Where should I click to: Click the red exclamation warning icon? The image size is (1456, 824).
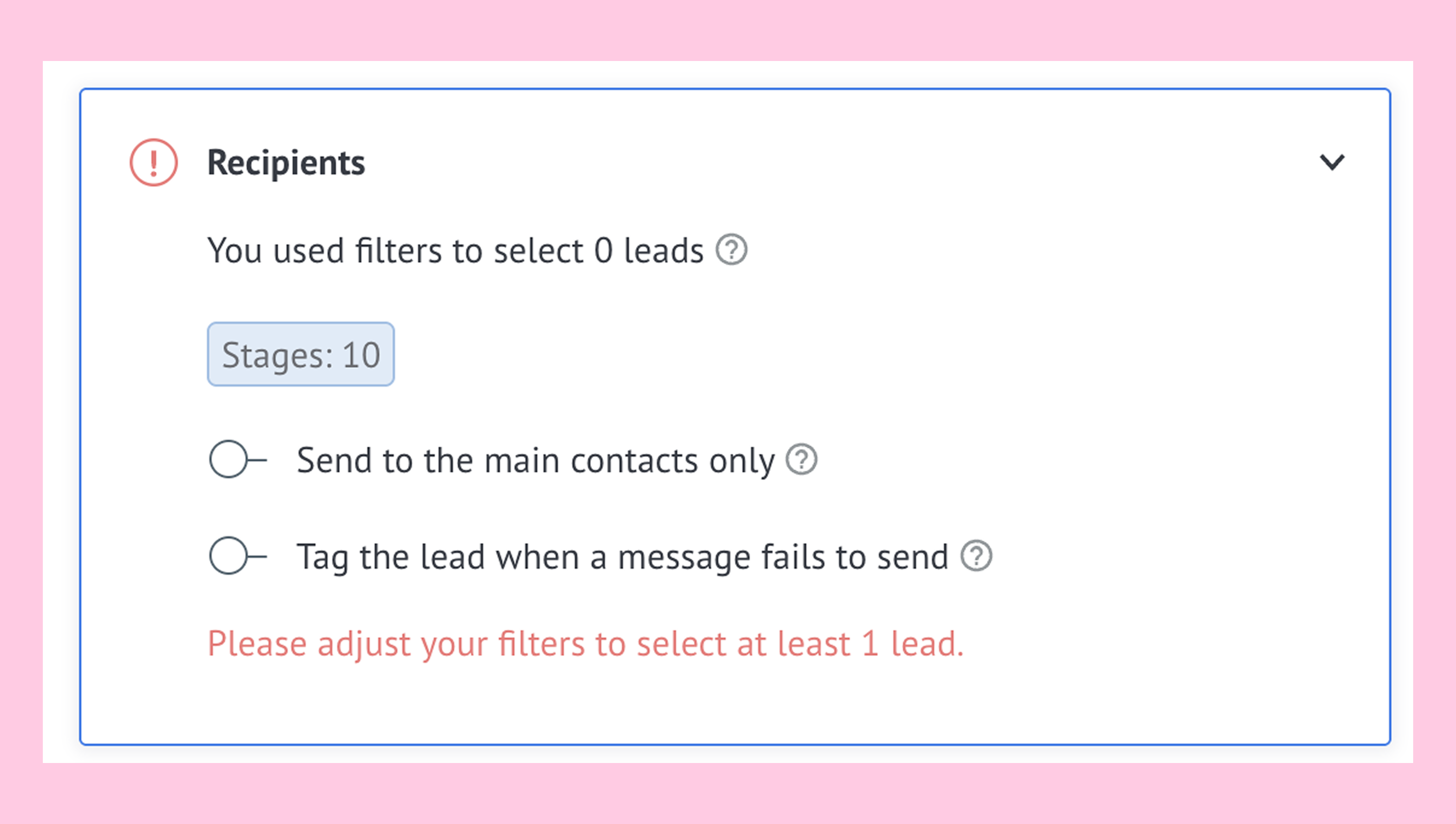click(x=154, y=163)
